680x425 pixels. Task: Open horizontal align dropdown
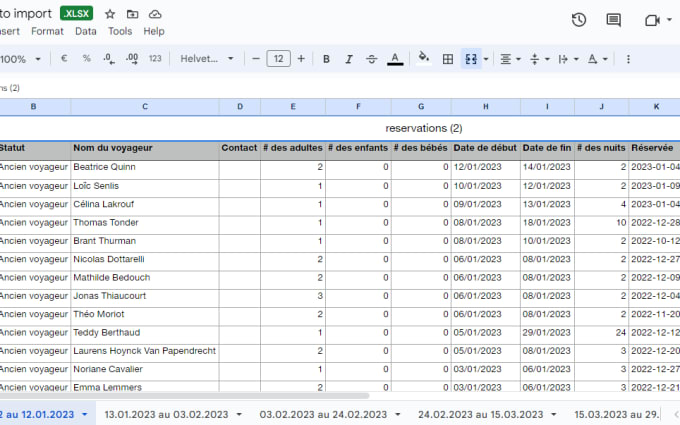[510, 59]
